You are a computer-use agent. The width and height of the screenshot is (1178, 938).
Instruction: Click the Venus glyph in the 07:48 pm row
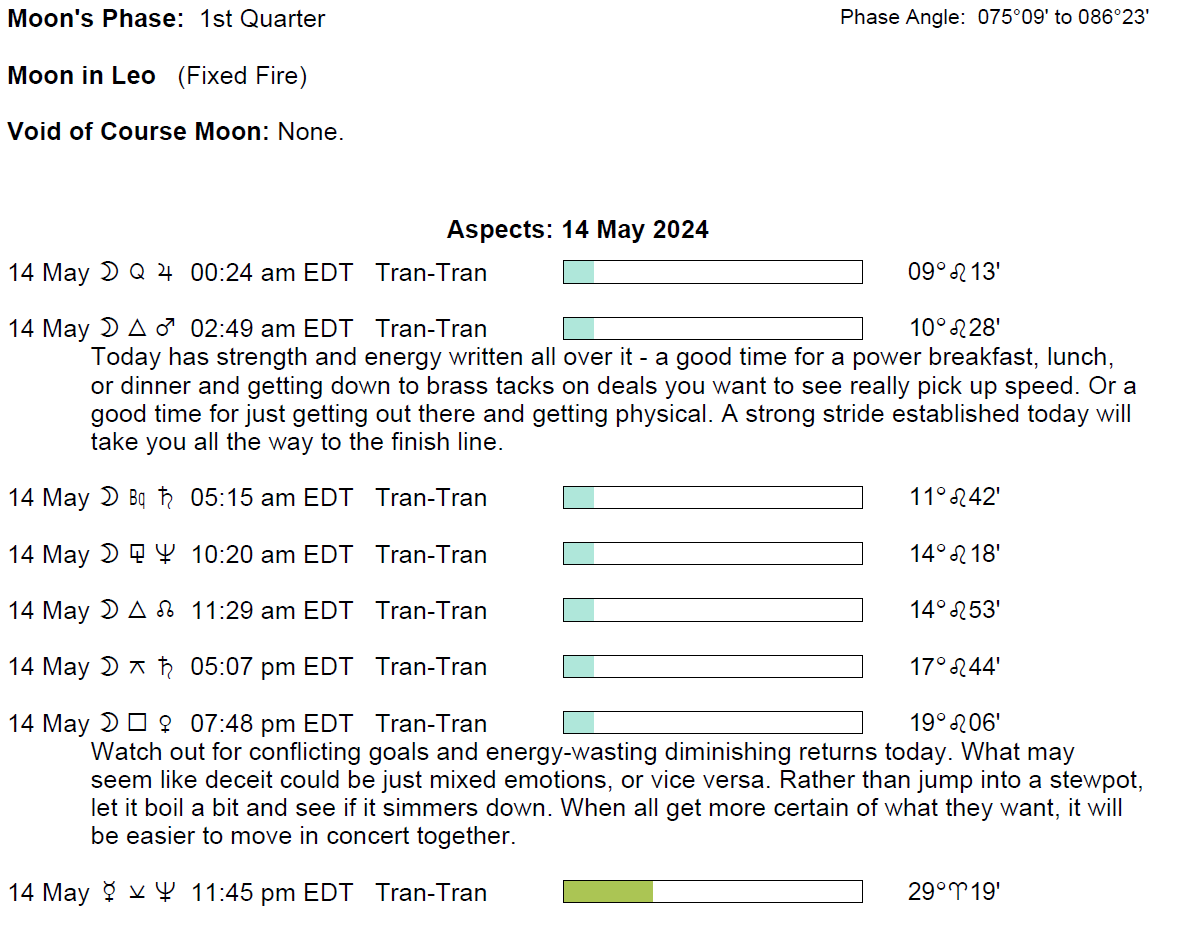pos(166,724)
